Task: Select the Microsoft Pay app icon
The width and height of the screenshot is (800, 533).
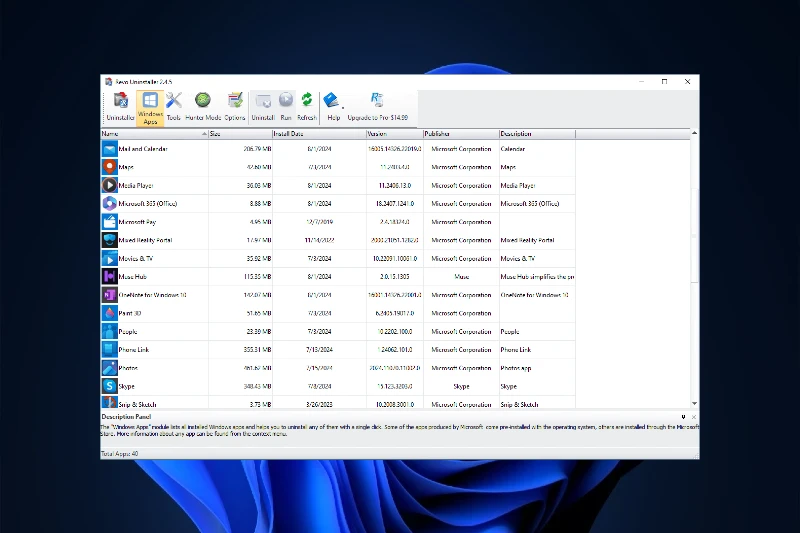Action: pyautogui.click(x=109, y=222)
